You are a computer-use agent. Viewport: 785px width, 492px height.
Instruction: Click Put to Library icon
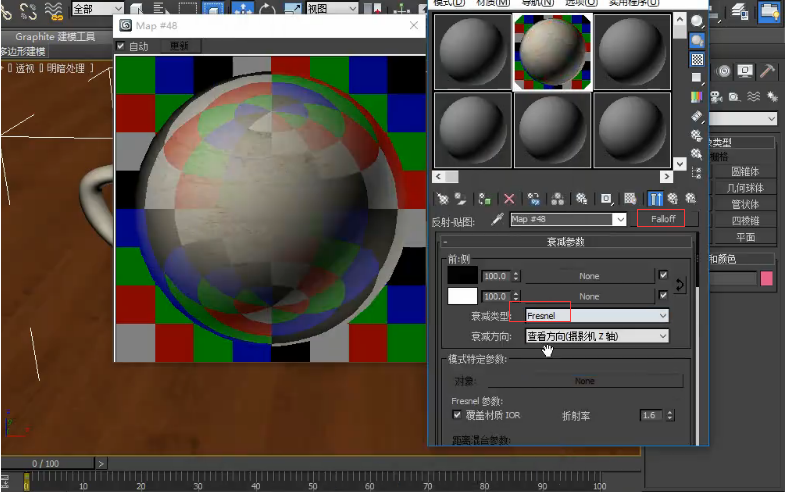[581, 199]
